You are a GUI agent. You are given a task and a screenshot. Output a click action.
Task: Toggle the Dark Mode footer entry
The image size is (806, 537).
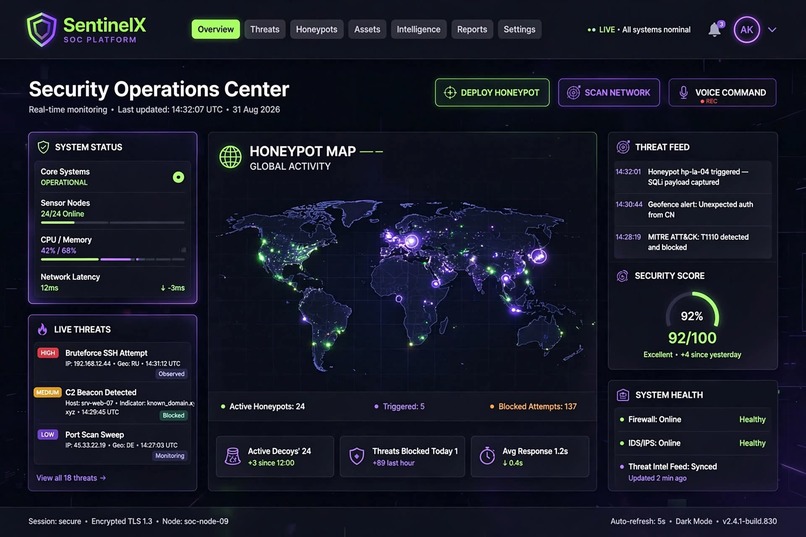(x=693, y=521)
